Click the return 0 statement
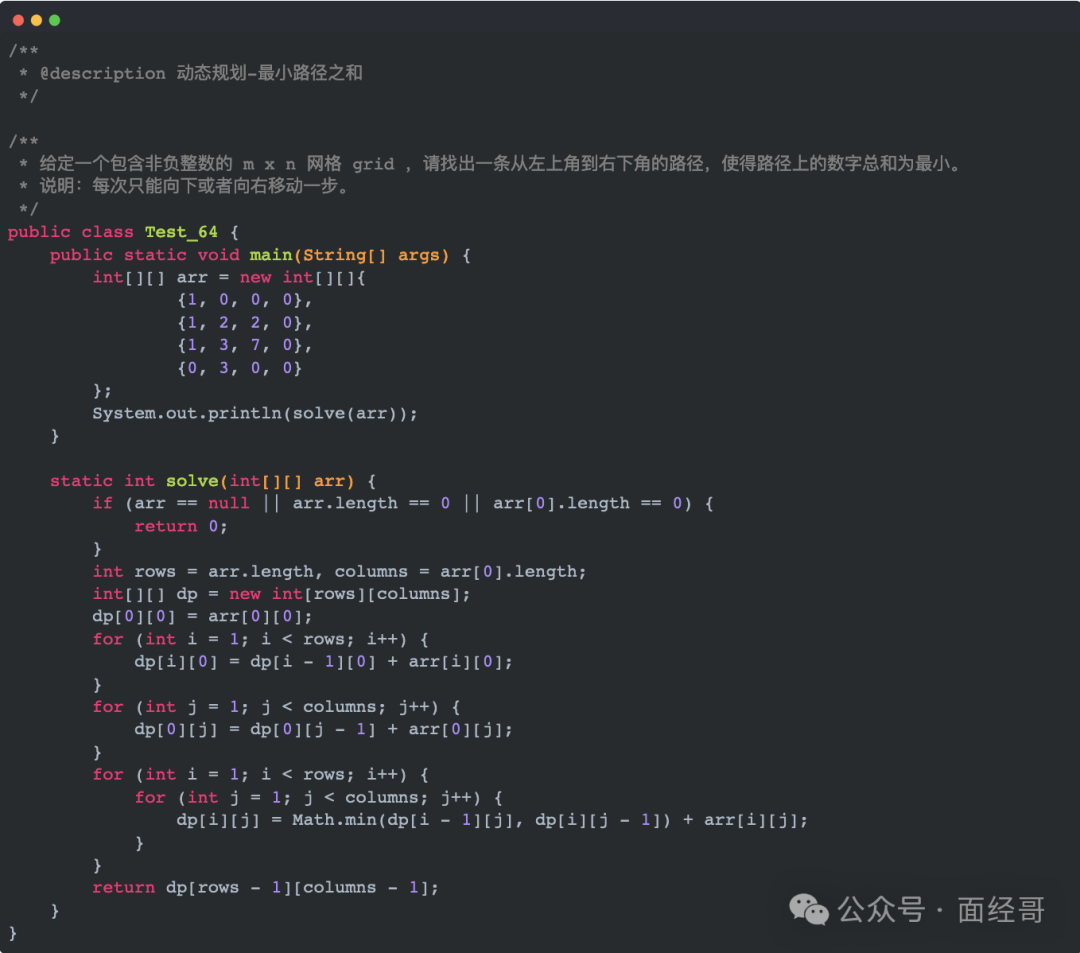Screen dimensions: 1080x953 coord(180,526)
